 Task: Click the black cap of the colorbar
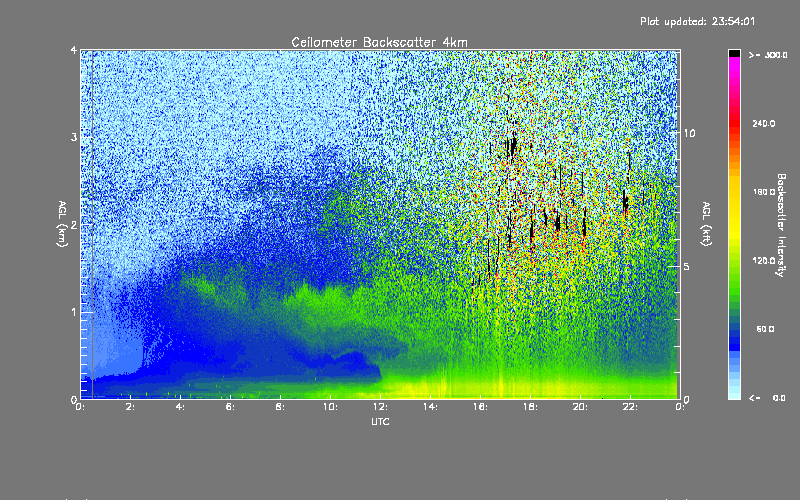(x=734, y=53)
